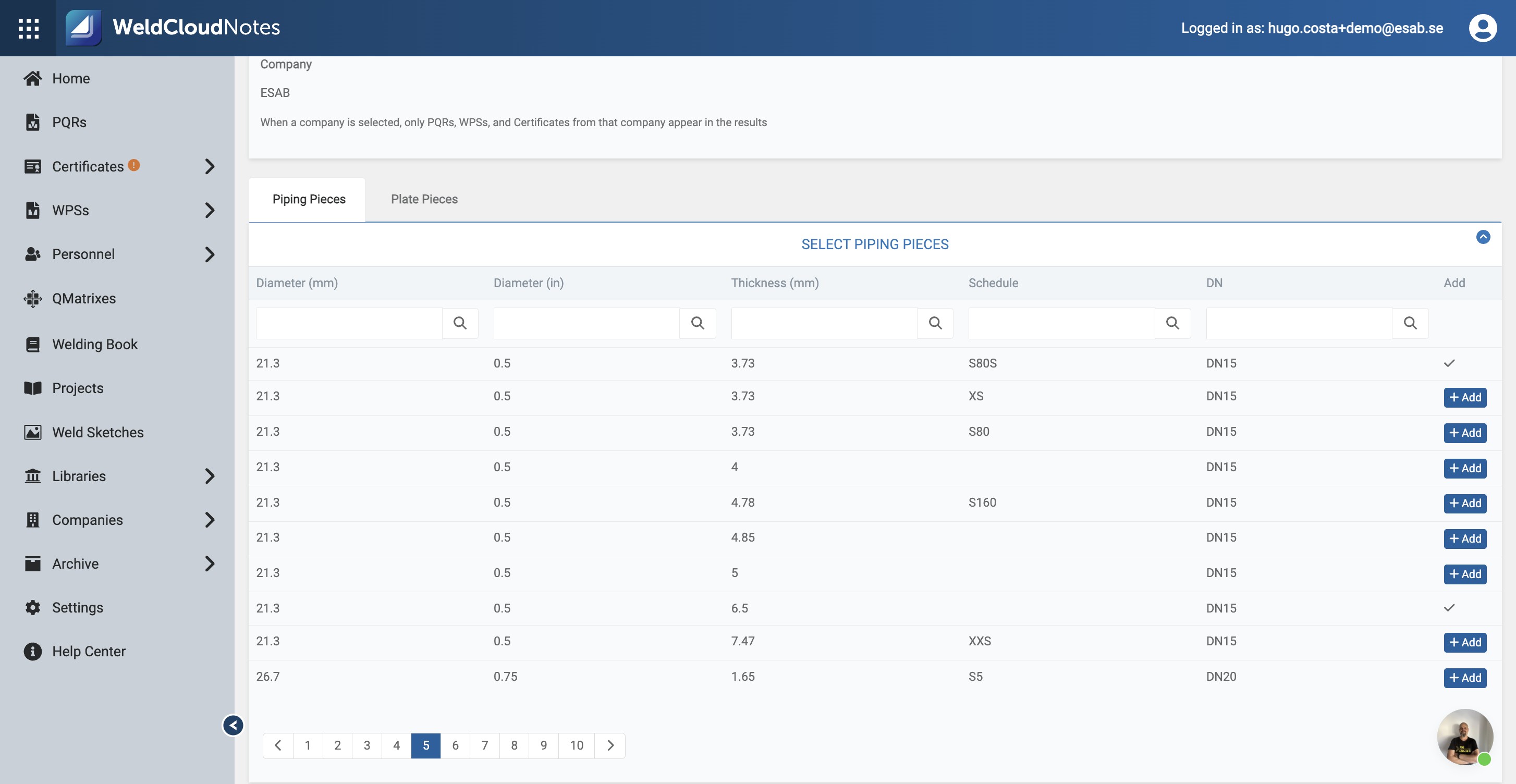Click the Weld Sketches image icon
Image resolution: width=1516 pixels, height=784 pixels.
(x=32, y=432)
